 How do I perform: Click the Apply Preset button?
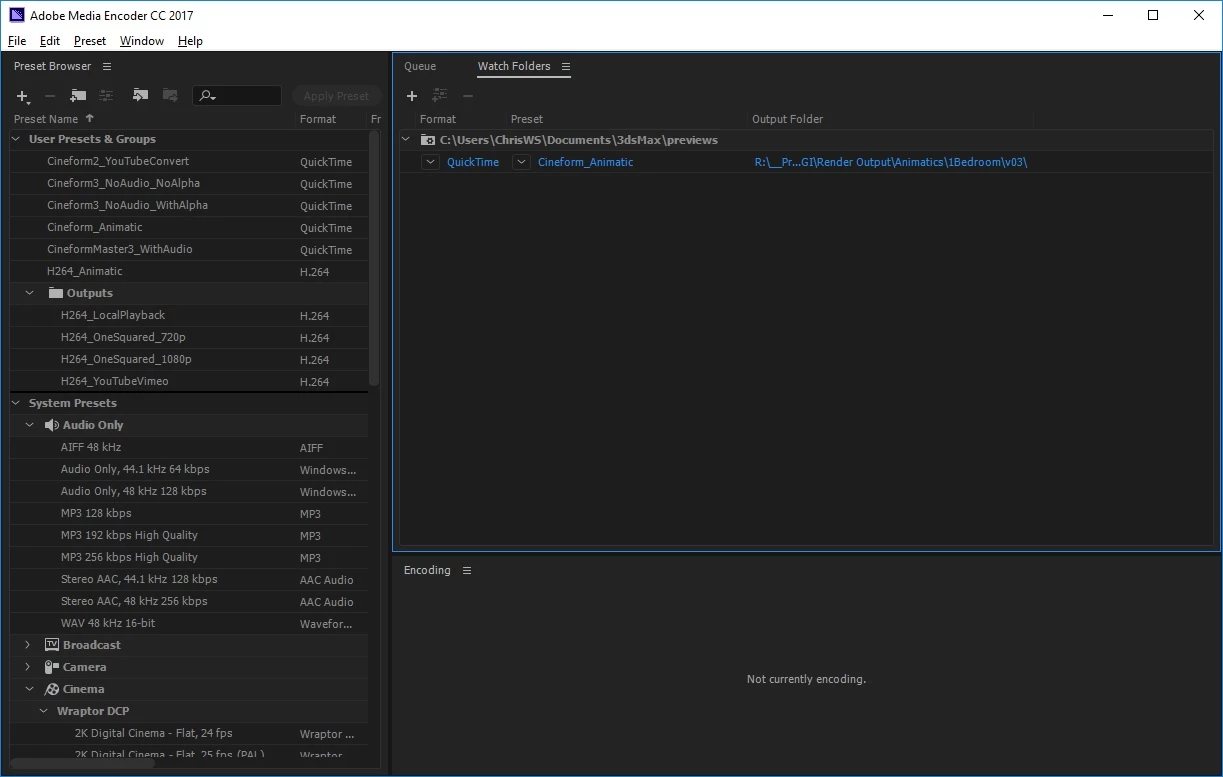pos(336,96)
